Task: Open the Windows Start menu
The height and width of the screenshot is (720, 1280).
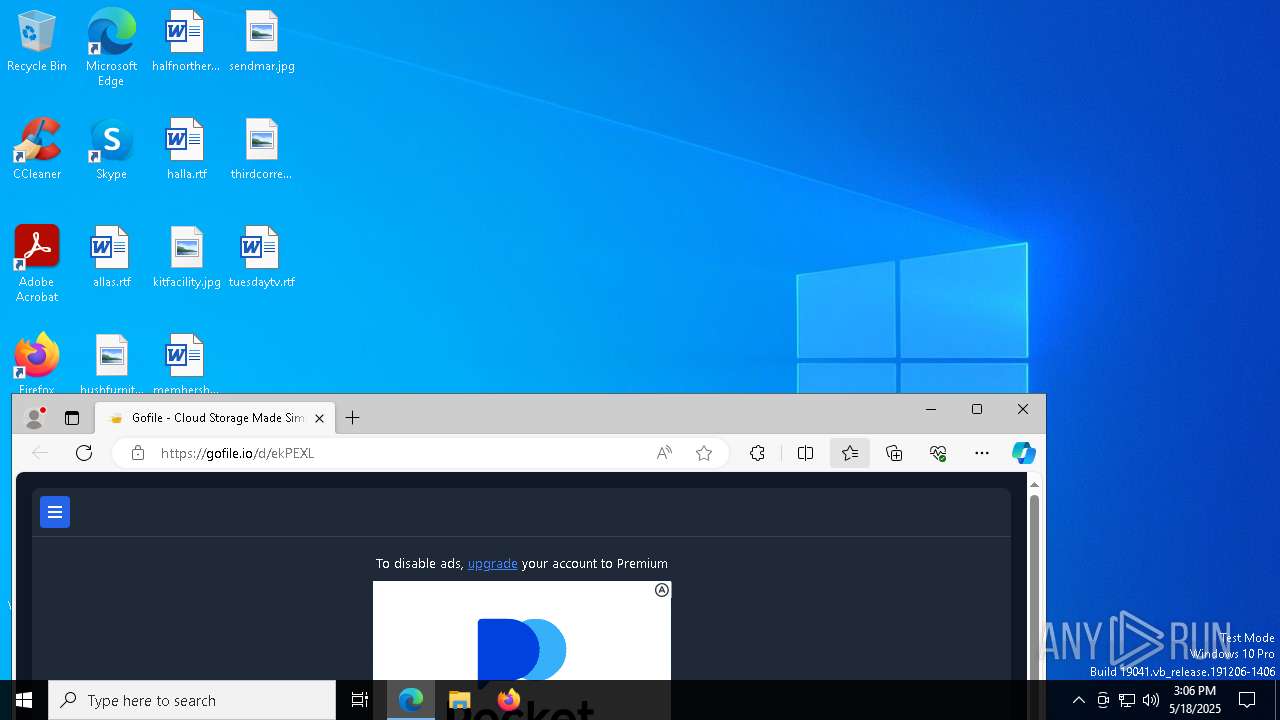Action: (x=24, y=700)
